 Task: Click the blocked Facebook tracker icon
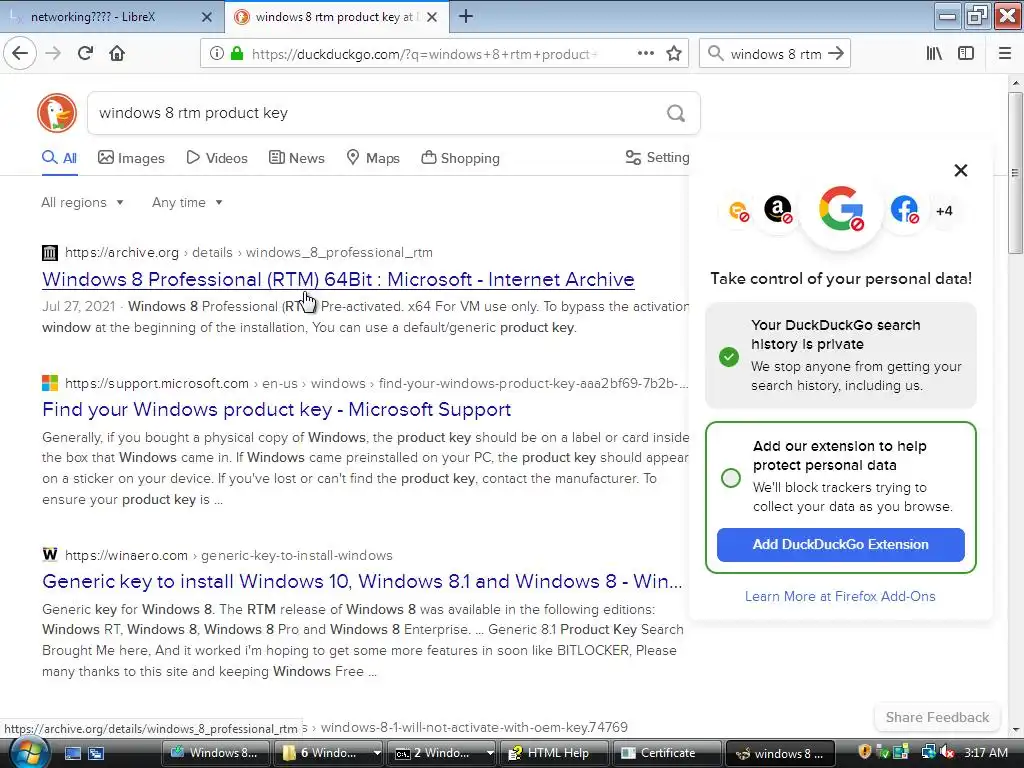tap(904, 210)
